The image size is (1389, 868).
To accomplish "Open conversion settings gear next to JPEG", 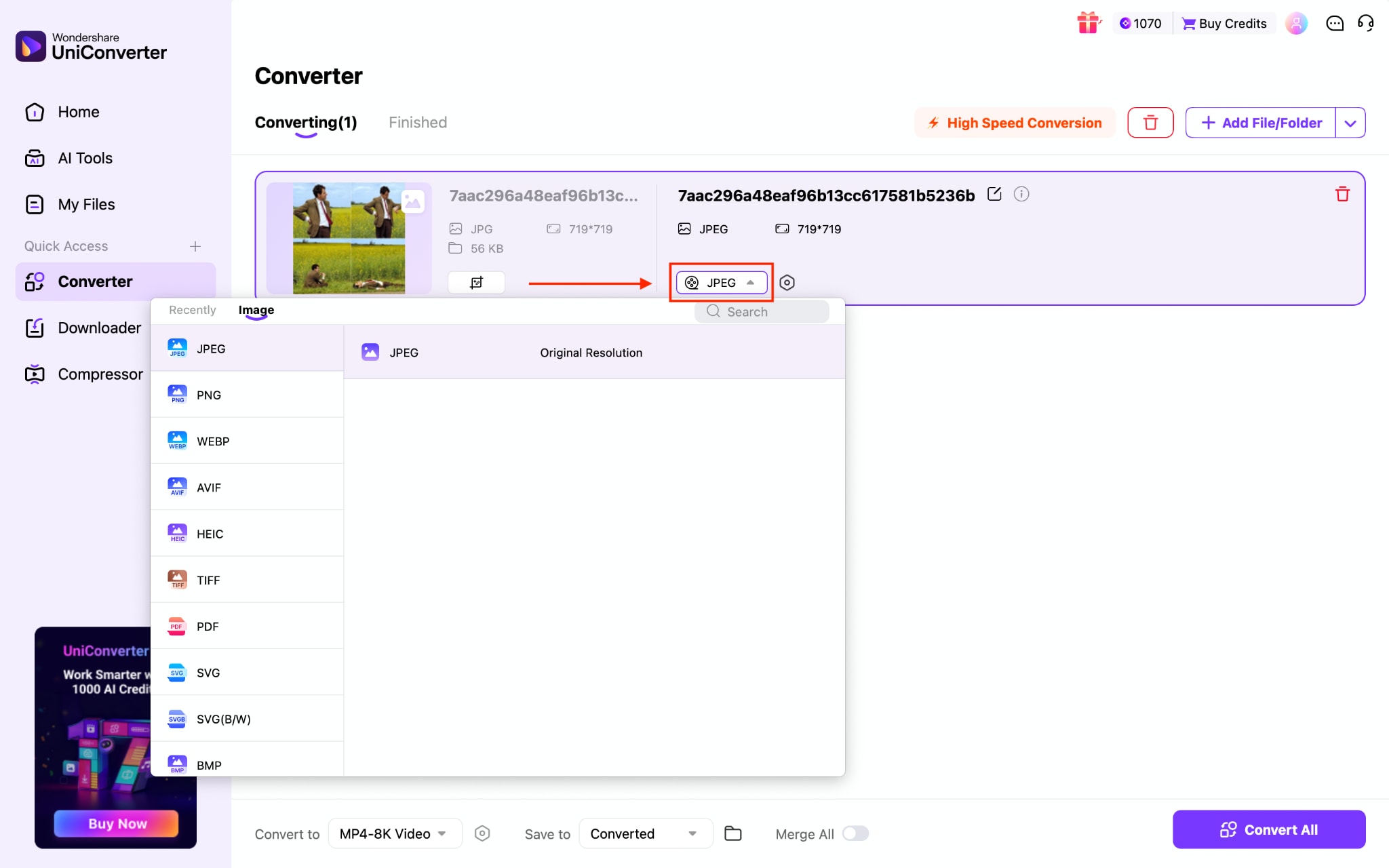I will [x=787, y=282].
